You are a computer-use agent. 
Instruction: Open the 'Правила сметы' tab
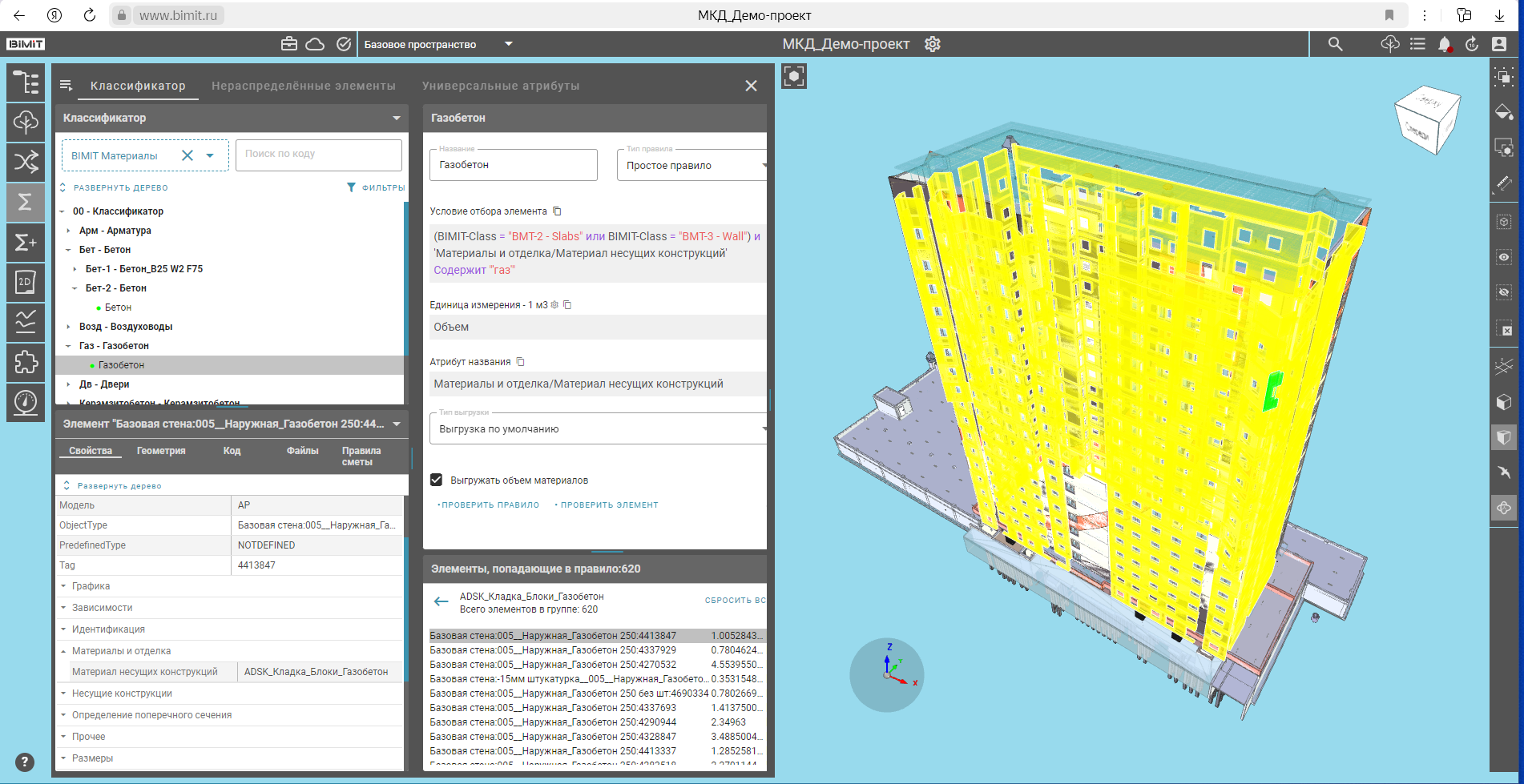click(361, 456)
